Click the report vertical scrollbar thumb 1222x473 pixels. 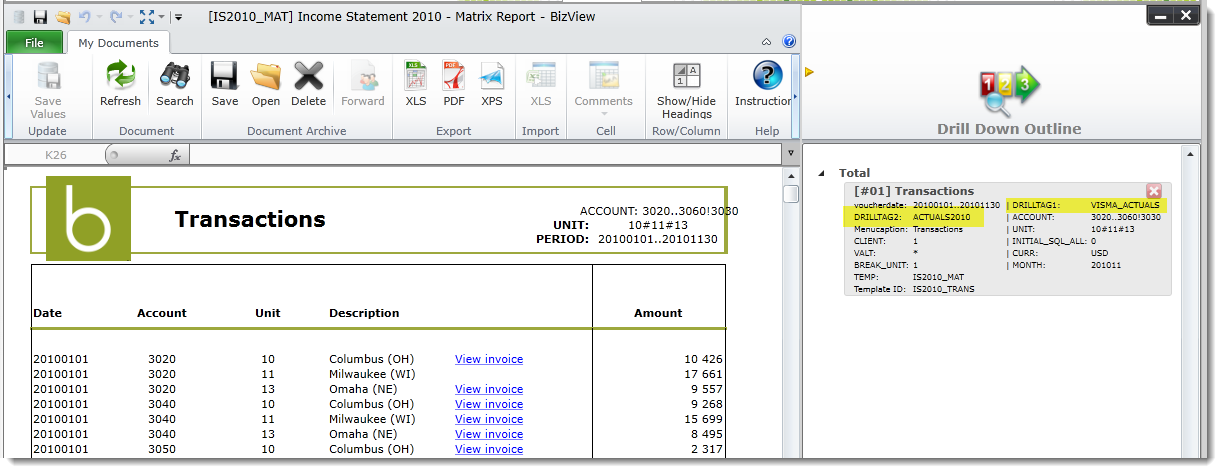pos(791,193)
